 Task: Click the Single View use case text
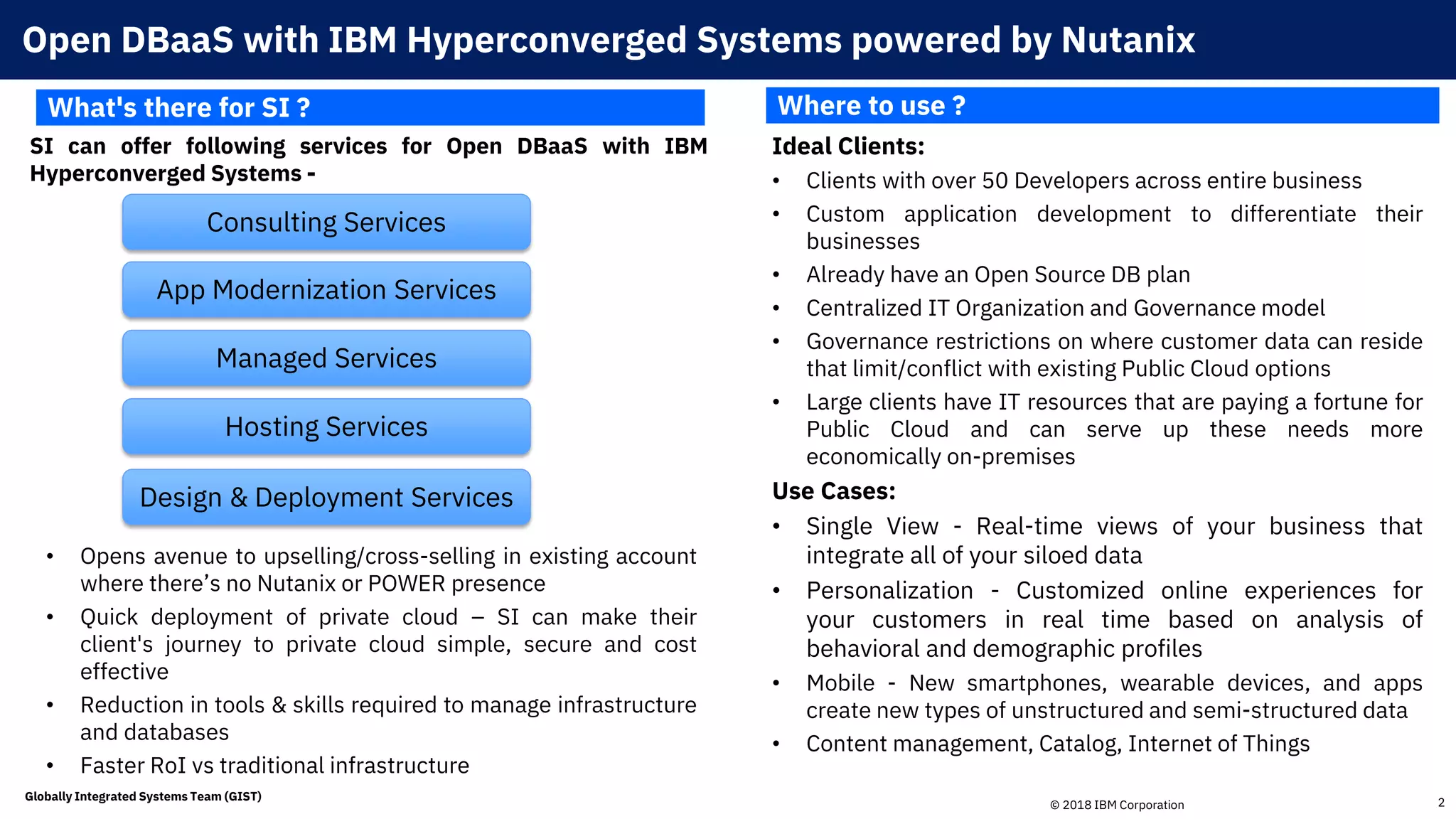coord(1113,540)
